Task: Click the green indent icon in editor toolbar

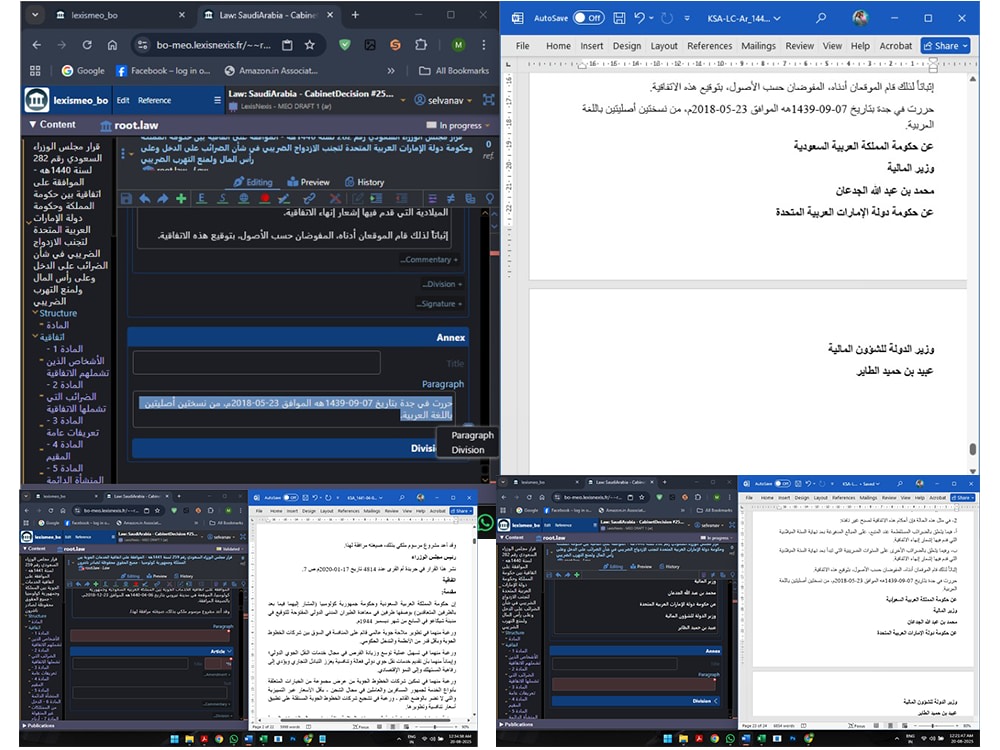Action: click(x=377, y=199)
